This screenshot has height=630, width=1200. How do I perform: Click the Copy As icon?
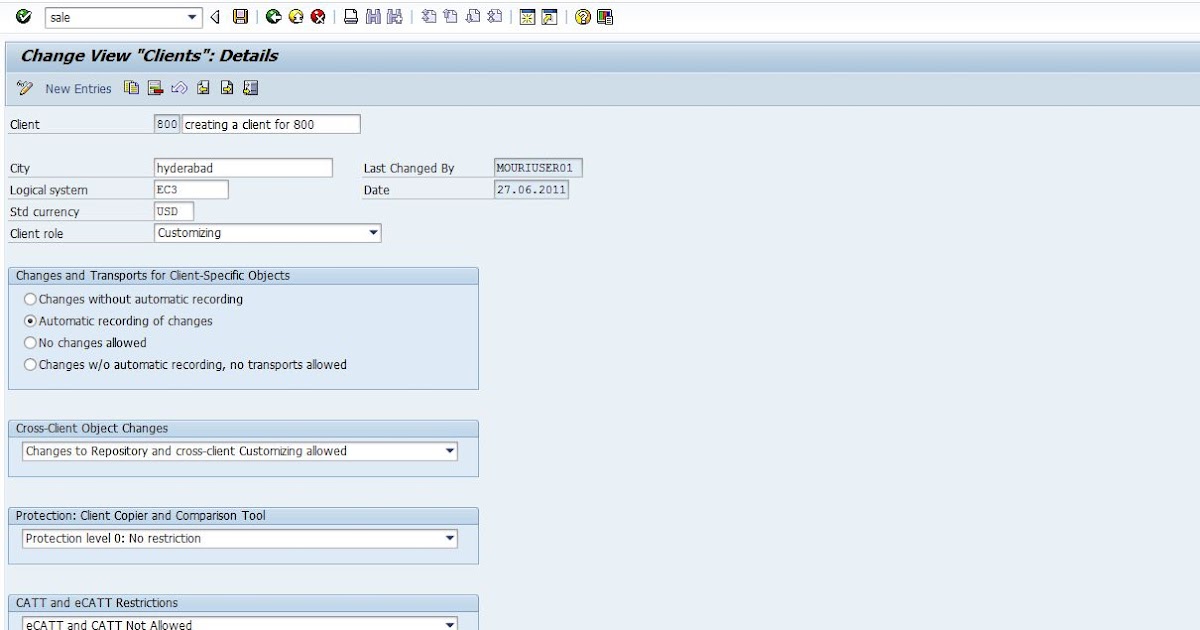pos(131,88)
